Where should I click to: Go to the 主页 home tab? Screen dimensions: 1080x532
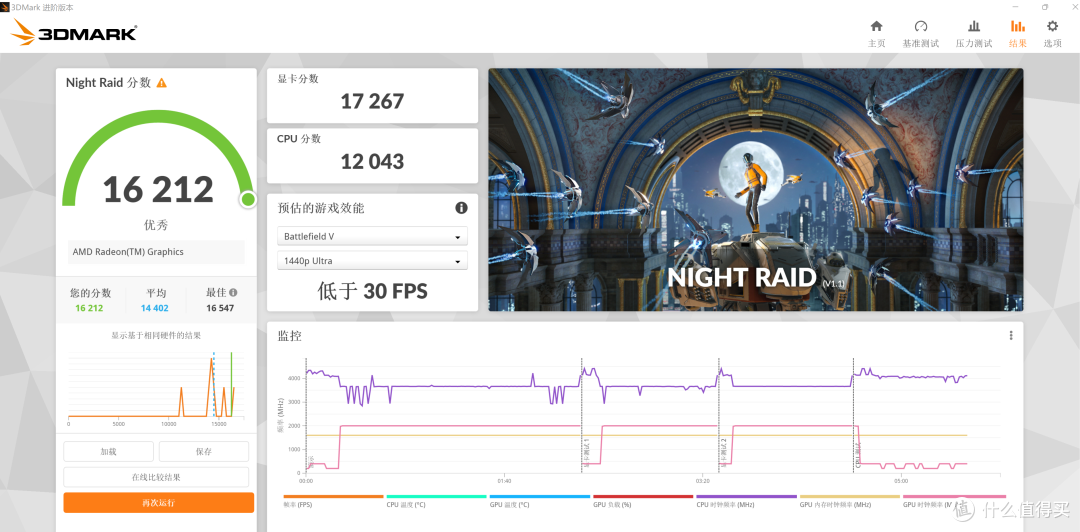(x=876, y=34)
